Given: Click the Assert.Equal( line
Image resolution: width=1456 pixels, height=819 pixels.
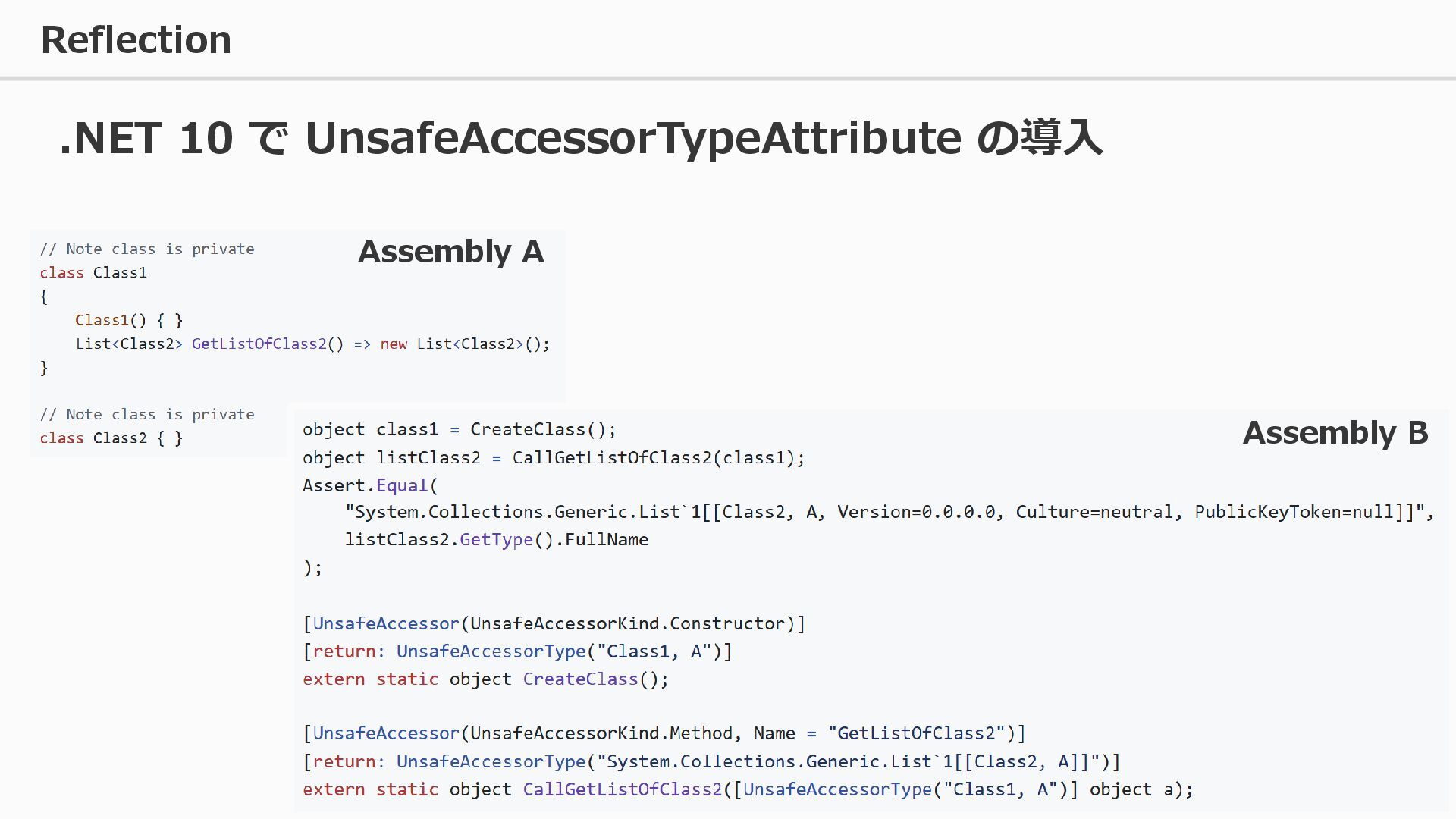Looking at the screenshot, I should pyautogui.click(x=370, y=485).
